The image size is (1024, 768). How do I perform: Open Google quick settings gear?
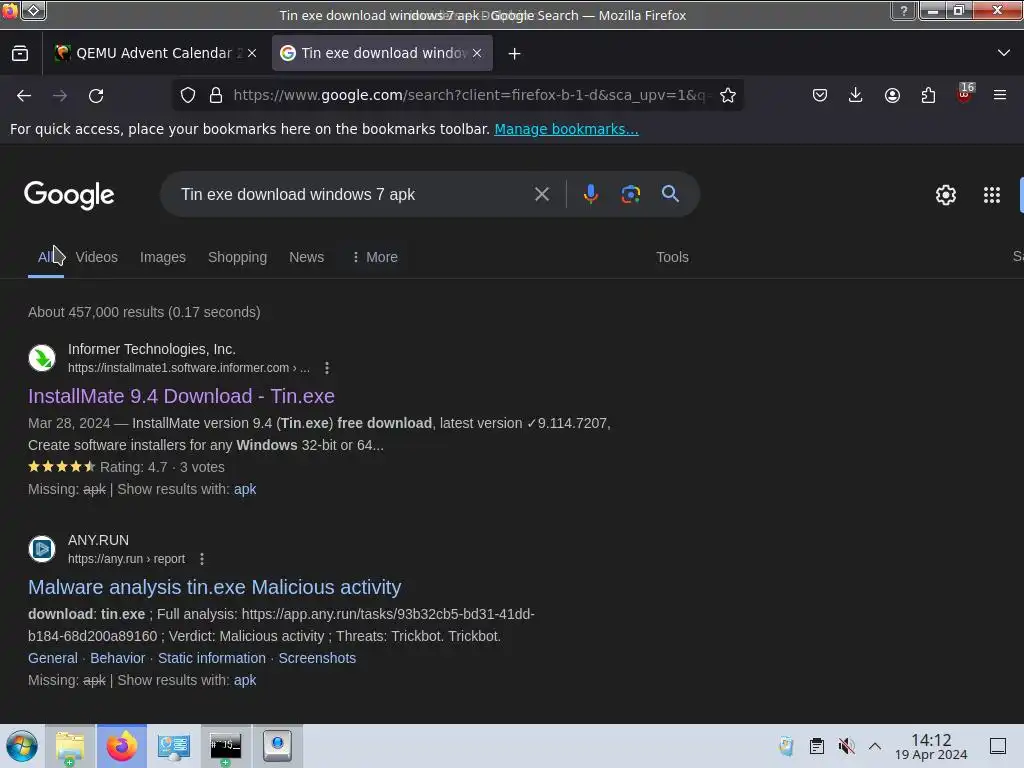pyautogui.click(x=946, y=195)
